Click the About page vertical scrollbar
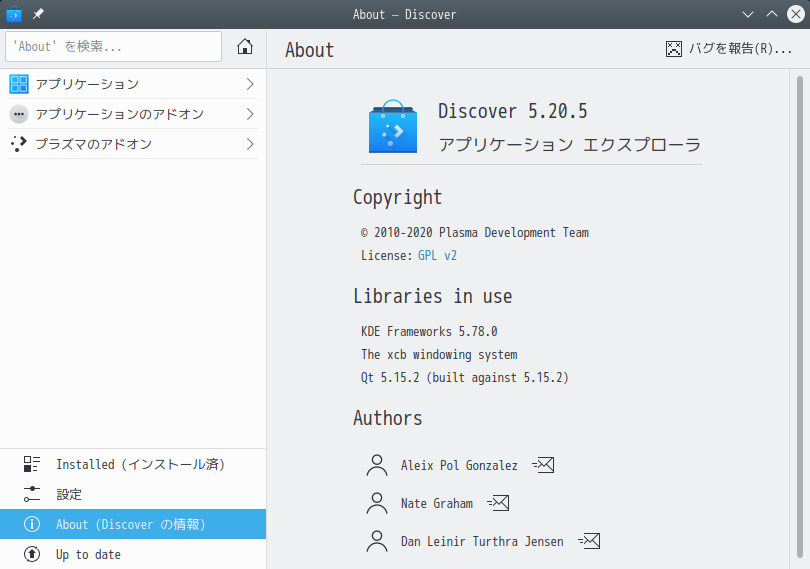 (800, 317)
